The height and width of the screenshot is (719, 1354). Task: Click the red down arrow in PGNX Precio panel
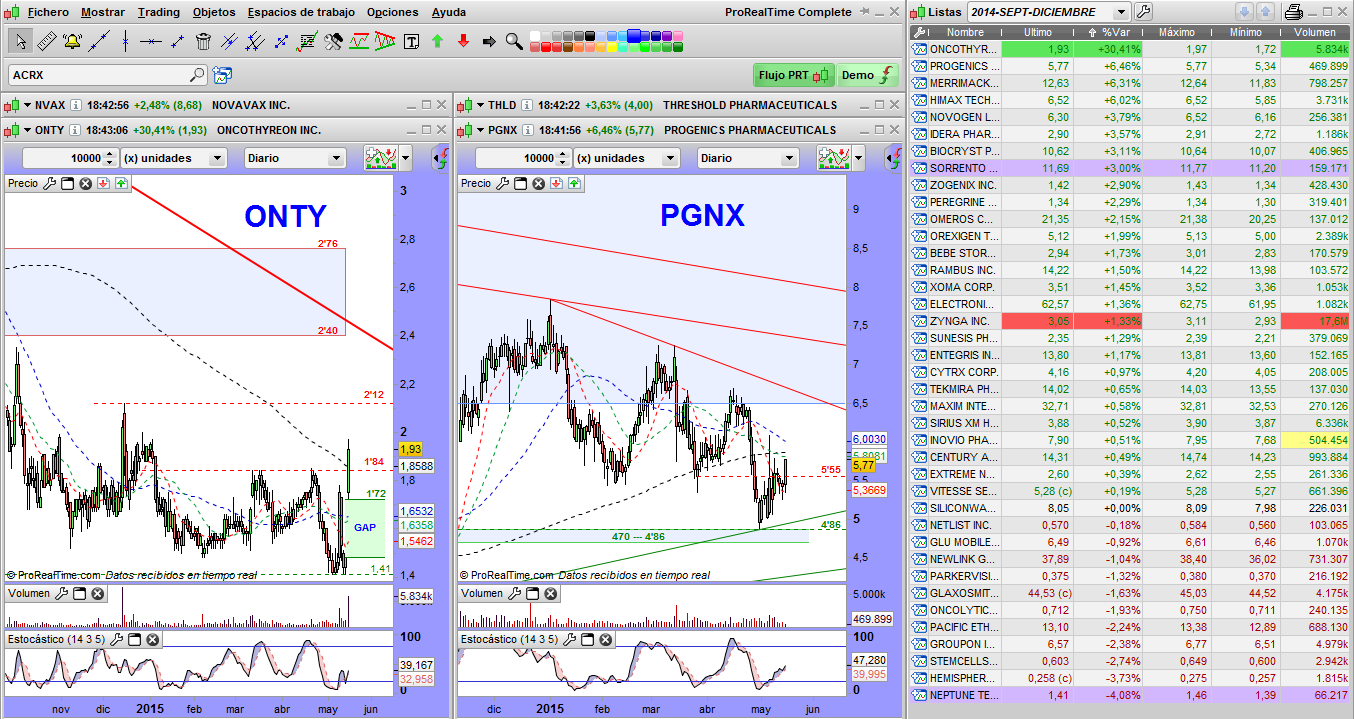tap(556, 183)
